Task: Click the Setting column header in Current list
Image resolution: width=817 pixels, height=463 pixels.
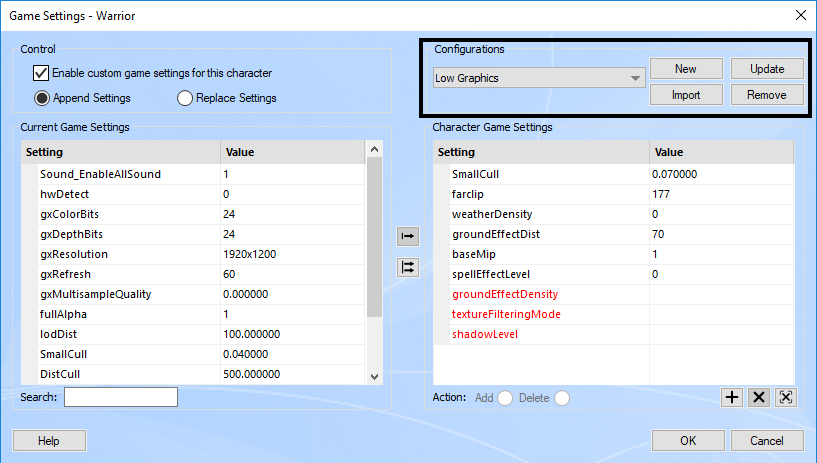Action: [x=120, y=152]
